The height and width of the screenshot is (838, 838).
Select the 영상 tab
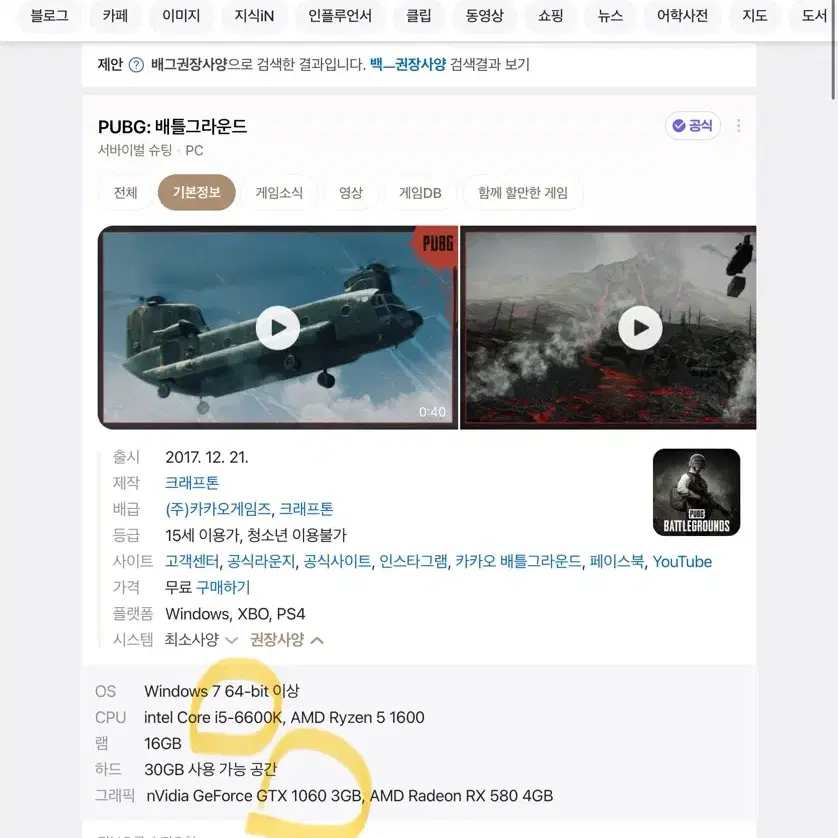pyautogui.click(x=351, y=192)
